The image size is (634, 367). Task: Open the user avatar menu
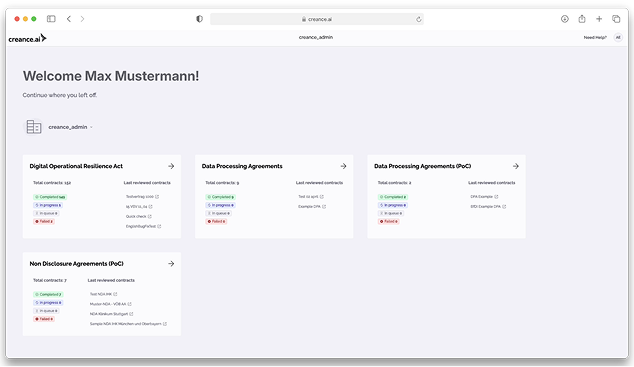pos(618,37)
